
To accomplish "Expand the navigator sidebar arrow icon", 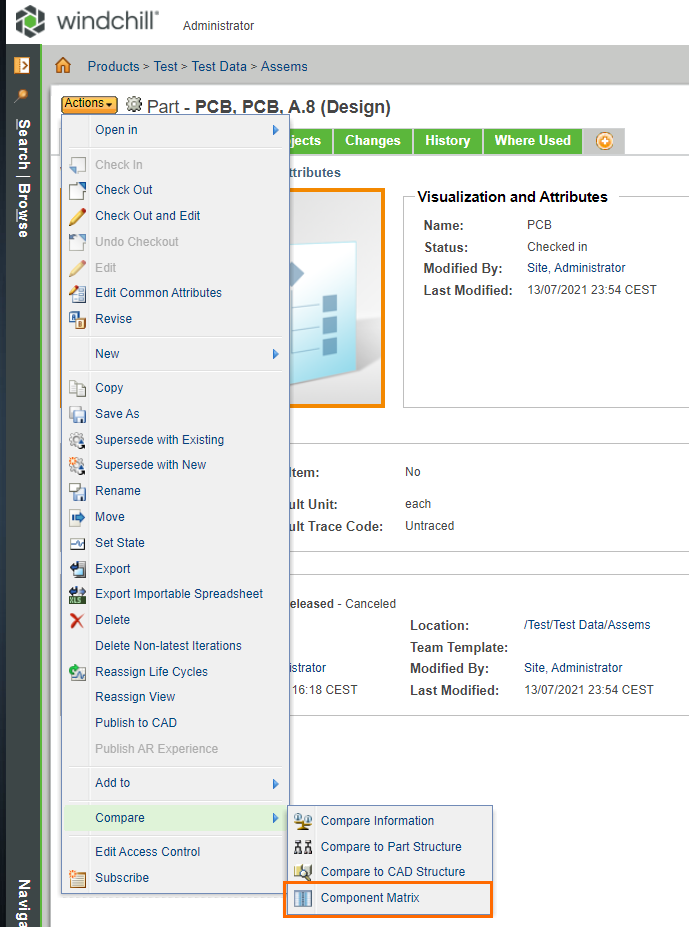I will [x=22, y=65].
